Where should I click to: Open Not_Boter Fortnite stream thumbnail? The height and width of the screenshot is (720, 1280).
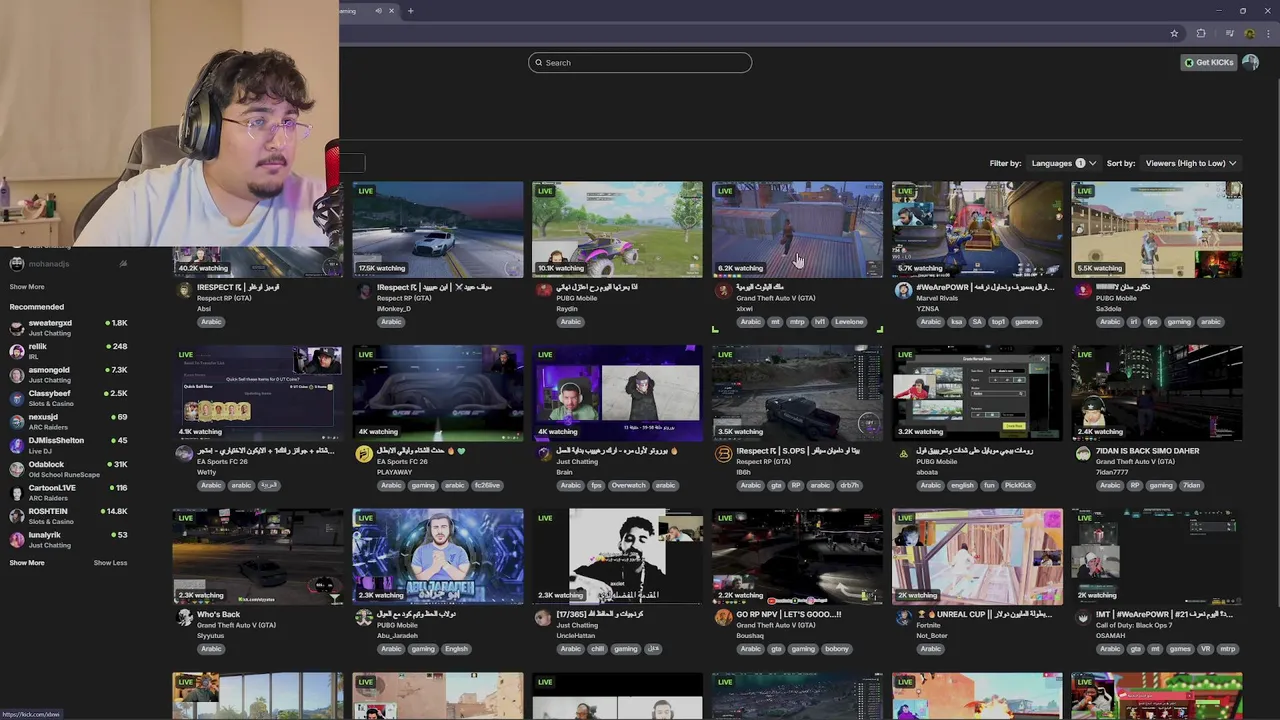(977, 557)
